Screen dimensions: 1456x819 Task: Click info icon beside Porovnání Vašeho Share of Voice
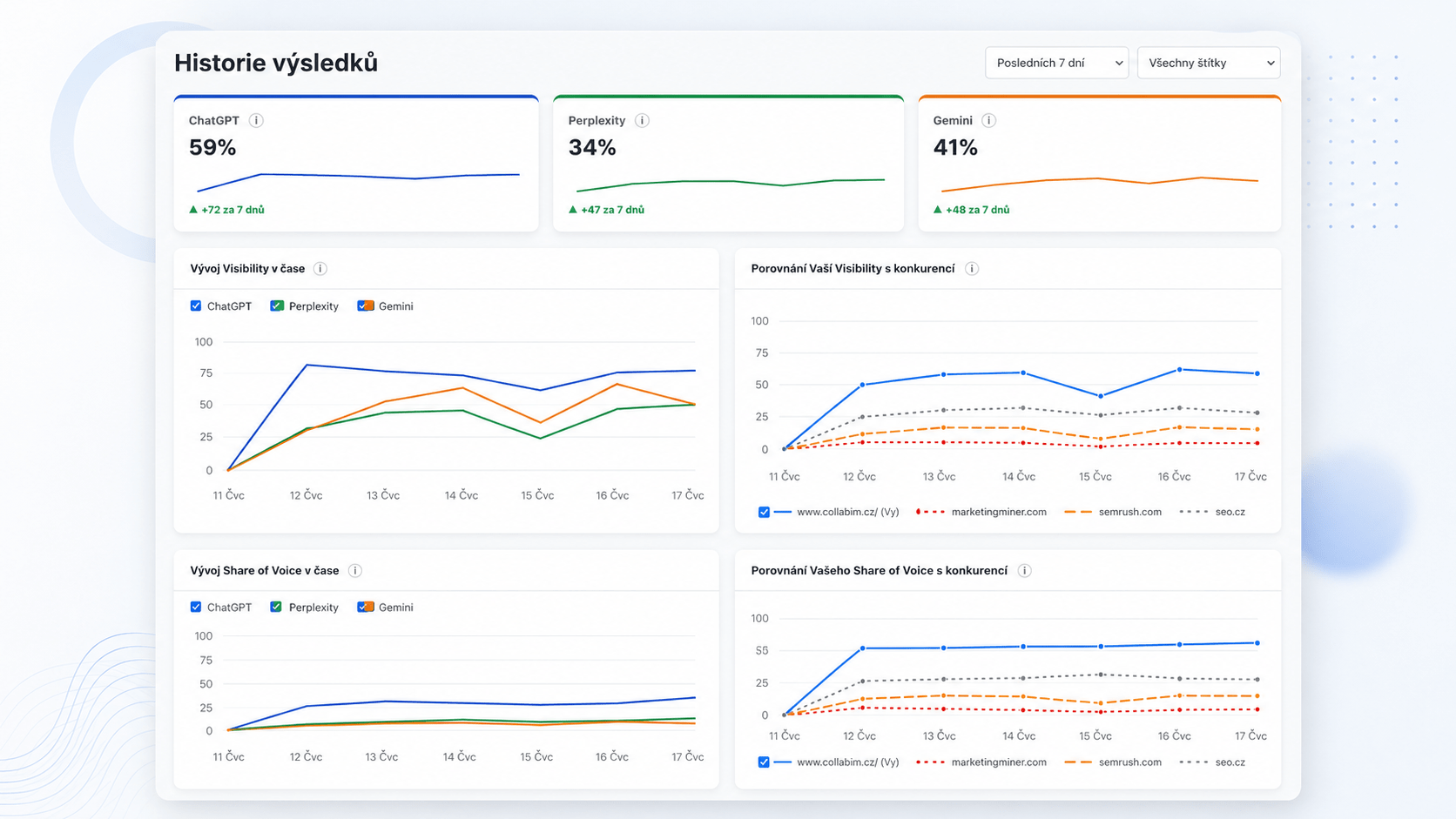click(x=1025, y=571)
